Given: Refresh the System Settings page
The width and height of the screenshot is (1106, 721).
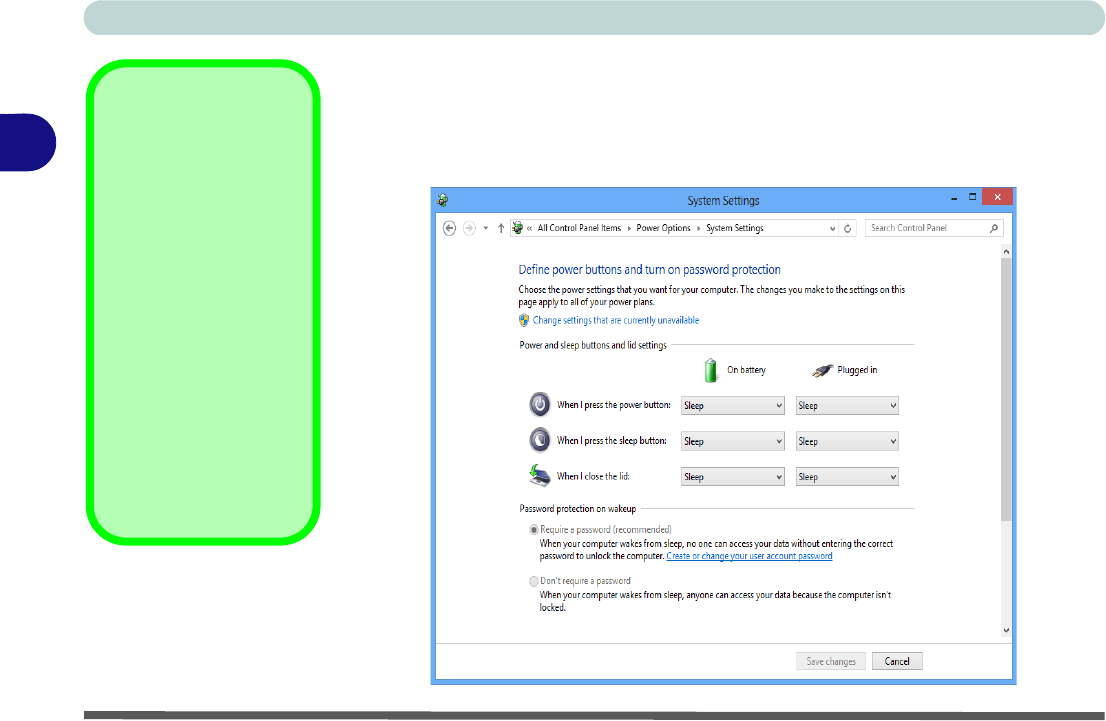Looking at the screenshot, I should [848, 228].
